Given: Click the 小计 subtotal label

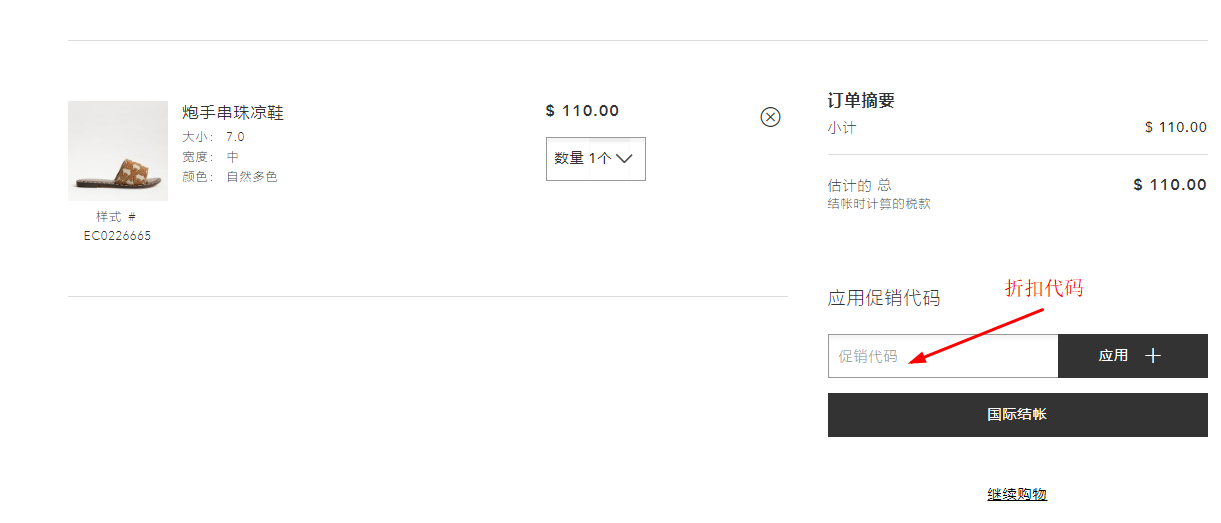Looking at the screenshot, I should (842, 127).
